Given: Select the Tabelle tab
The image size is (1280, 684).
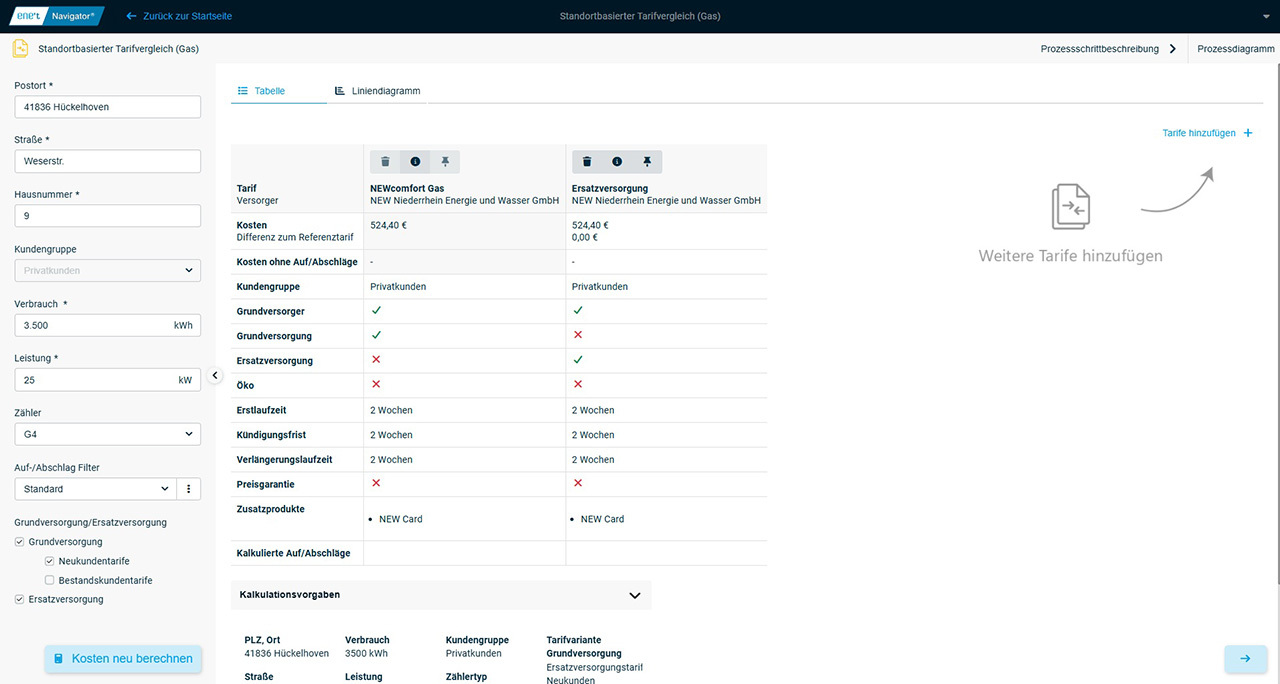Looking at the screenshot, I should coord(261,91).
